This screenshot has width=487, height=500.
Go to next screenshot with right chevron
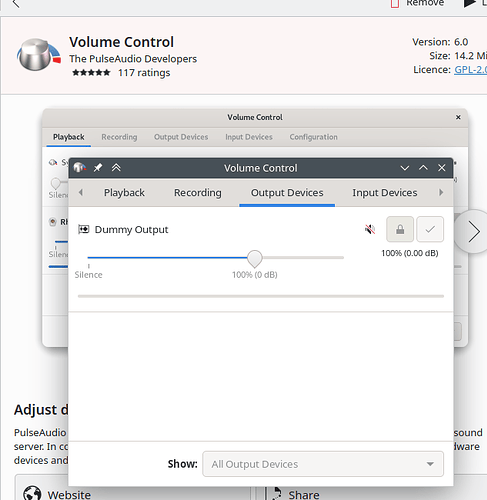[x=473, y=231]
